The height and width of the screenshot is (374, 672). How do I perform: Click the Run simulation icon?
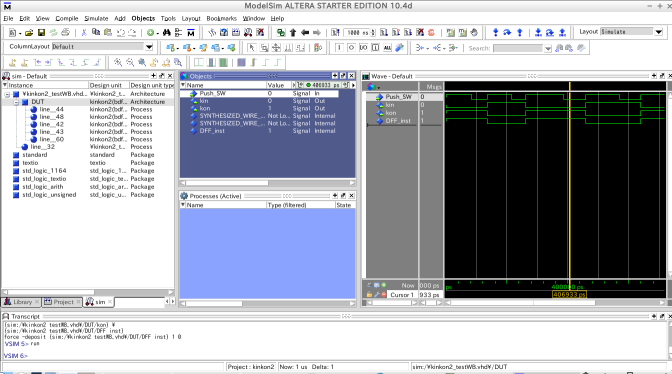[x=384, y=33]
